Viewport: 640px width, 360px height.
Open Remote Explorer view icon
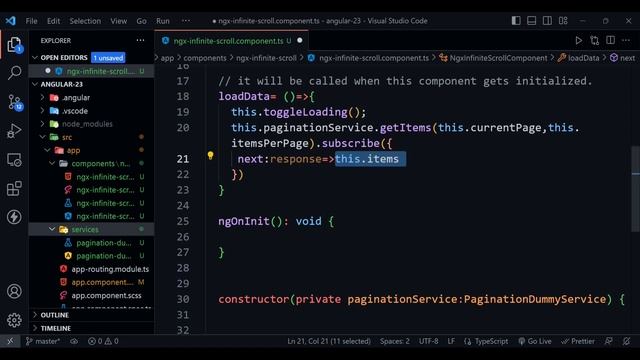14,160
